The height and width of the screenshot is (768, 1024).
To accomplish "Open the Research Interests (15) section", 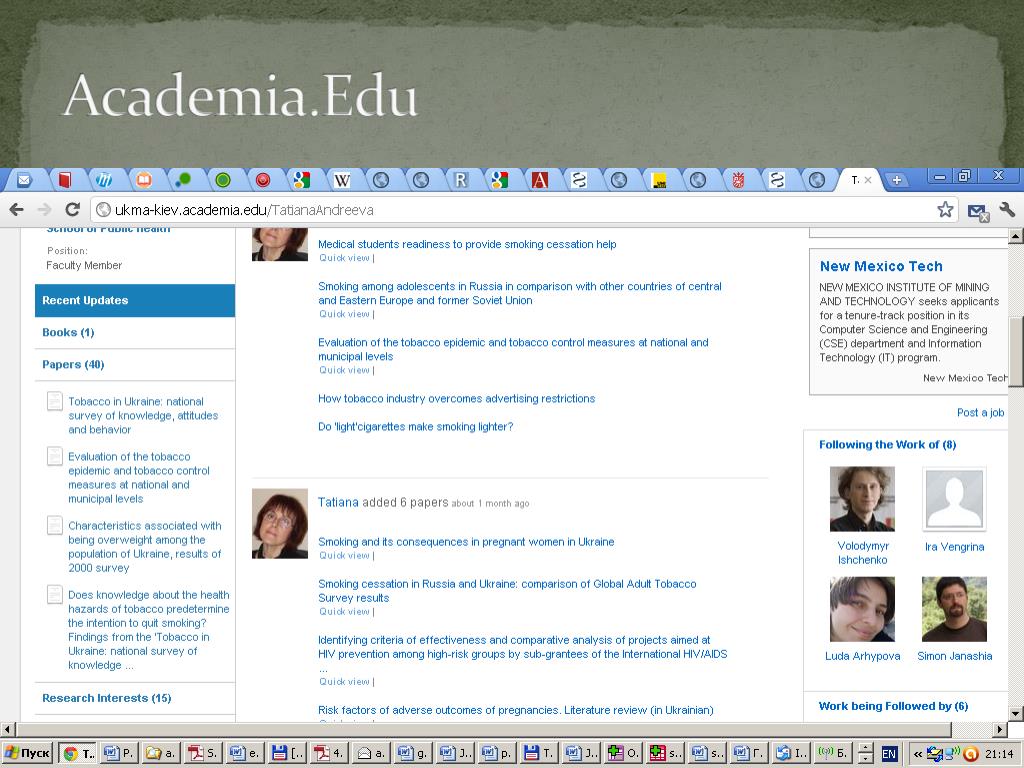I will point(106,698).
